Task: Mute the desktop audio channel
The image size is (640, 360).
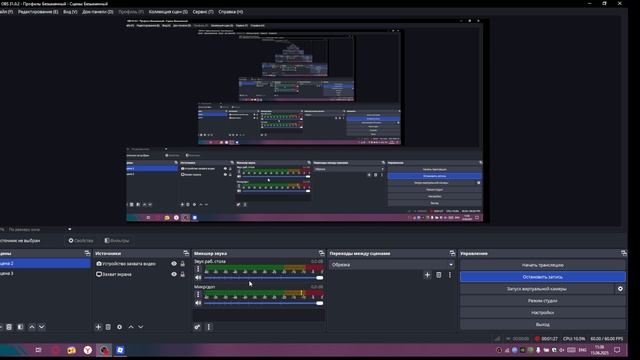Action: pos(198,278)
